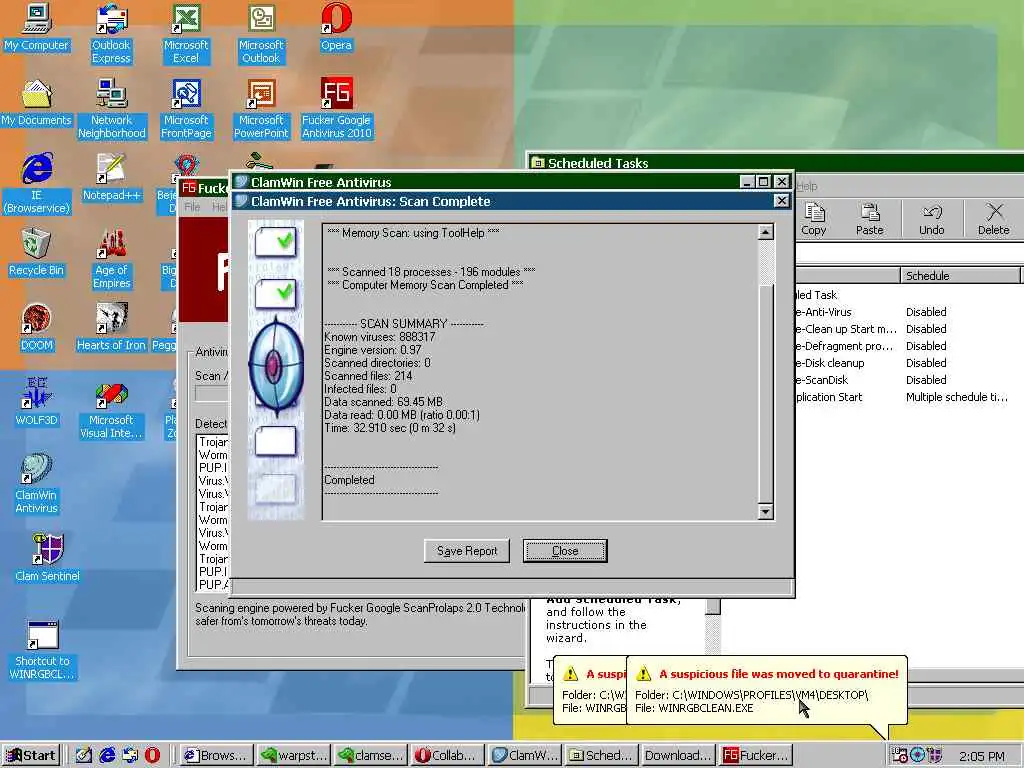The image size is (1024, 768).
Task: Select the Opera desktop shortcut
Action: click(336, 28)
